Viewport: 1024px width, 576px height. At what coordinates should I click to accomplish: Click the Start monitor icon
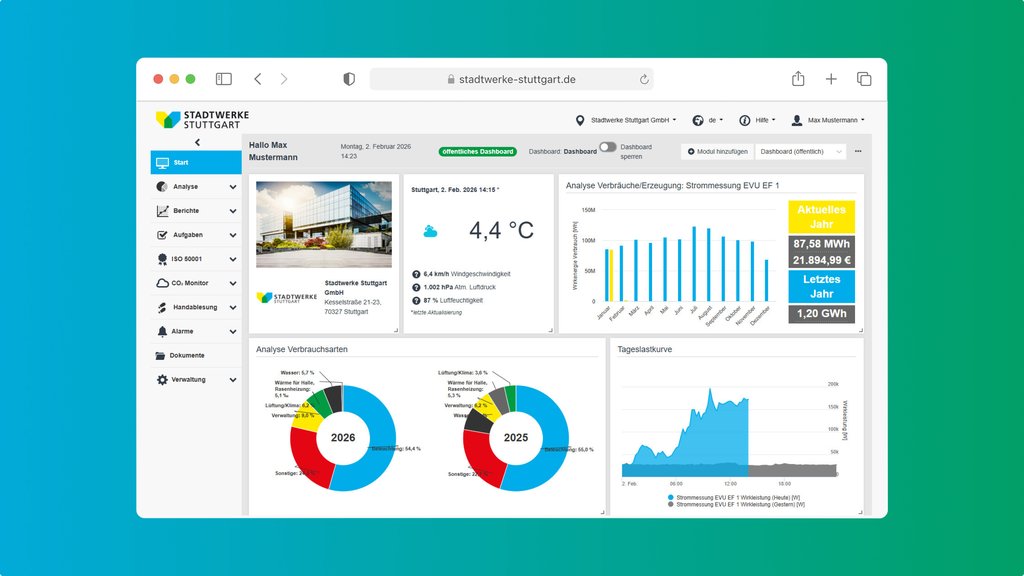pos(162,163)
